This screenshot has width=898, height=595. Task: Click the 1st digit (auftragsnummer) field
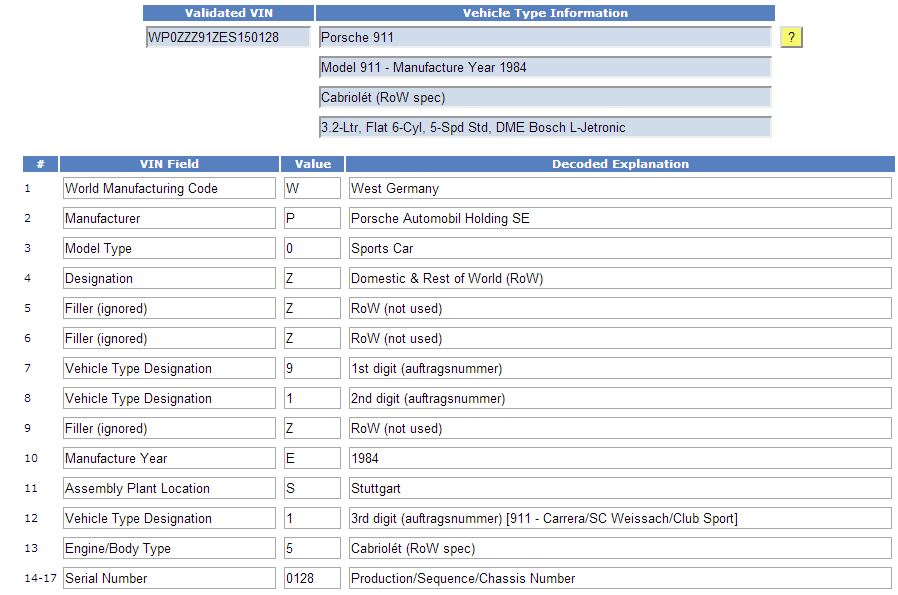(620, 368)
